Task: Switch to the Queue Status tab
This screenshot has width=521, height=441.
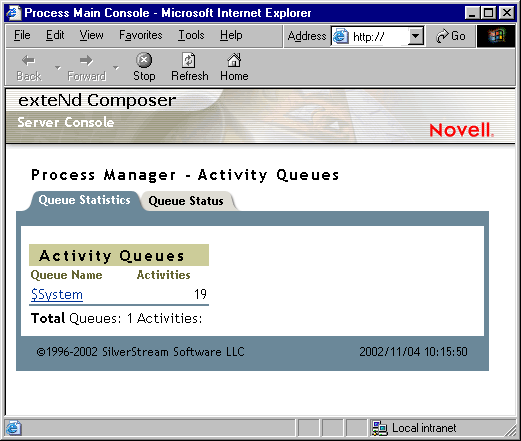Action: [x=186, y=201]
